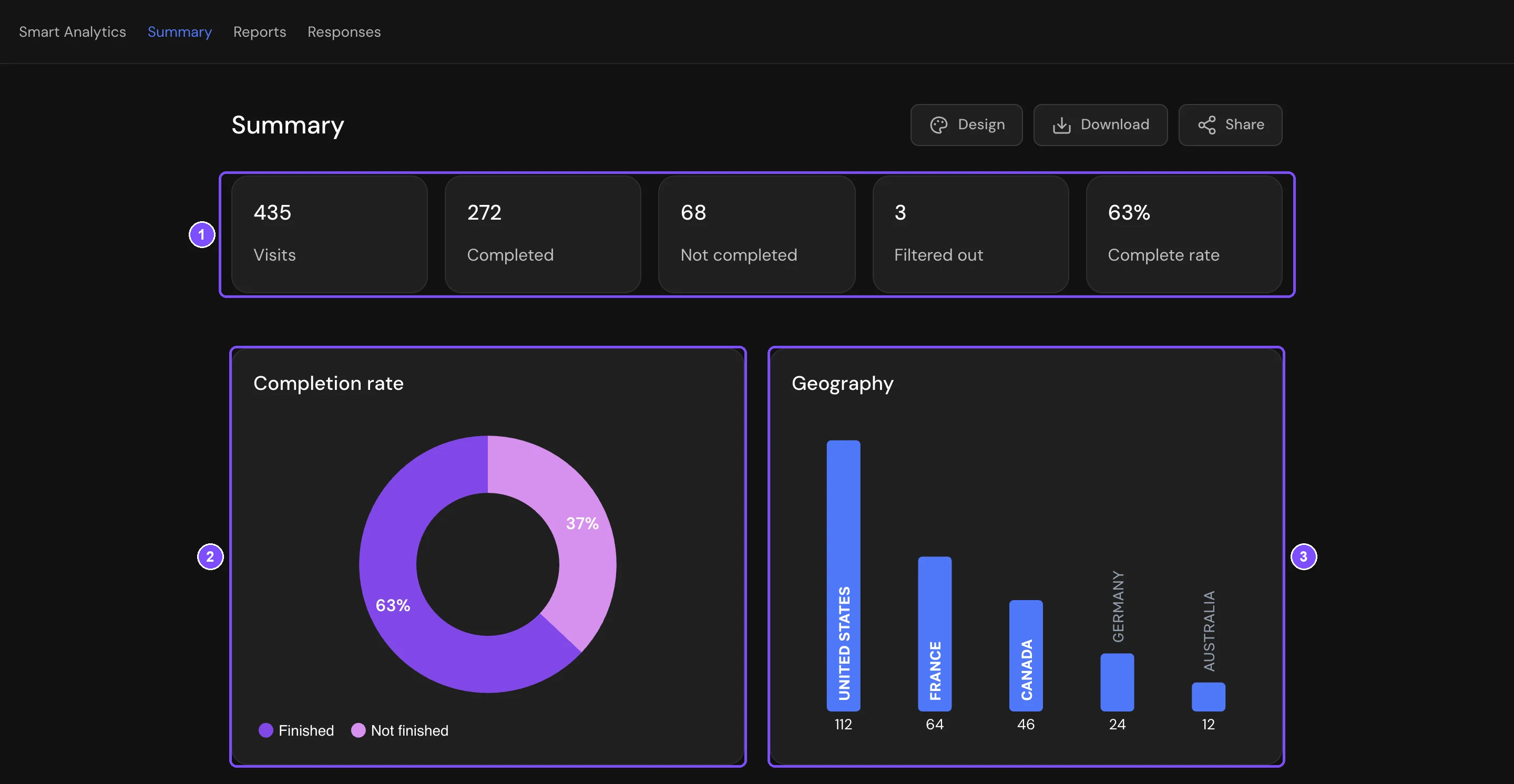This screenshot has width=1514, height=784.
Task: Click the Completion rate heading
Action: point(328,383)
